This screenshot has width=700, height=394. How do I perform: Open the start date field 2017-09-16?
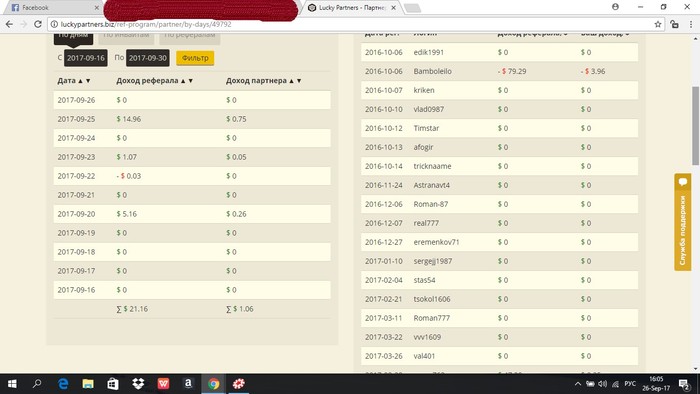pos(86,58)
